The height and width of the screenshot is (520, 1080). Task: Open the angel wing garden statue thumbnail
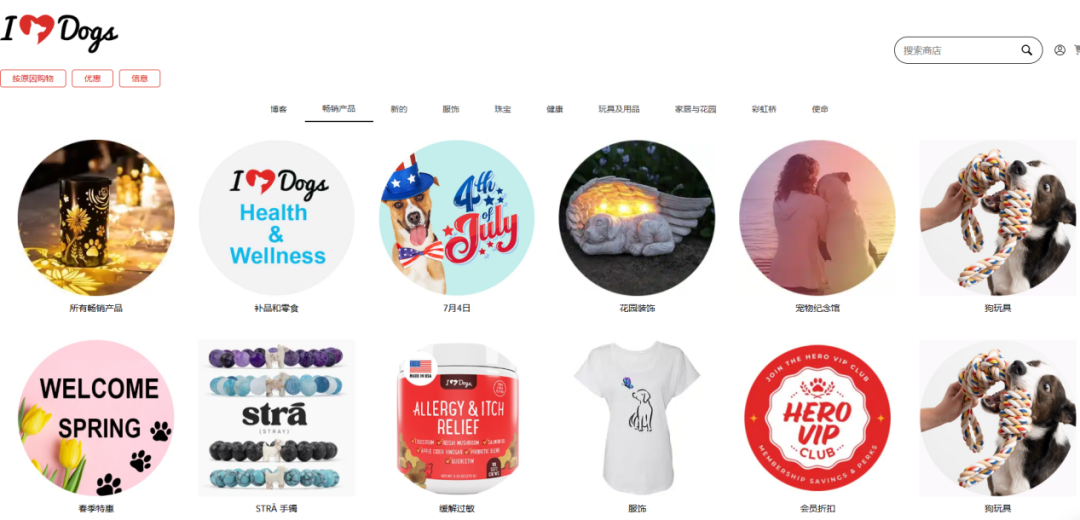pyautogui.click(x=636, y=218)
